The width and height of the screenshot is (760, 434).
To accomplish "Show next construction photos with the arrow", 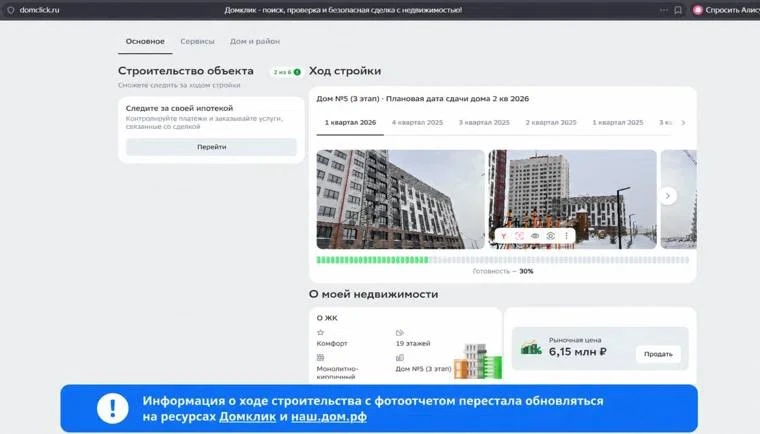I will point(667,196).
